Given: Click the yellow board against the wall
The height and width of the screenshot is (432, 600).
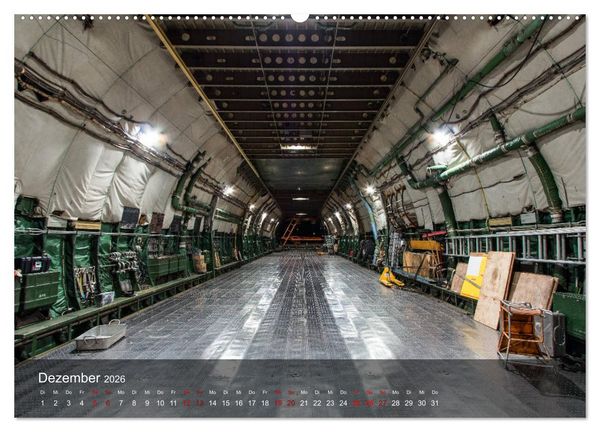Looking at the screenshot, I should [x=474, y=276].
